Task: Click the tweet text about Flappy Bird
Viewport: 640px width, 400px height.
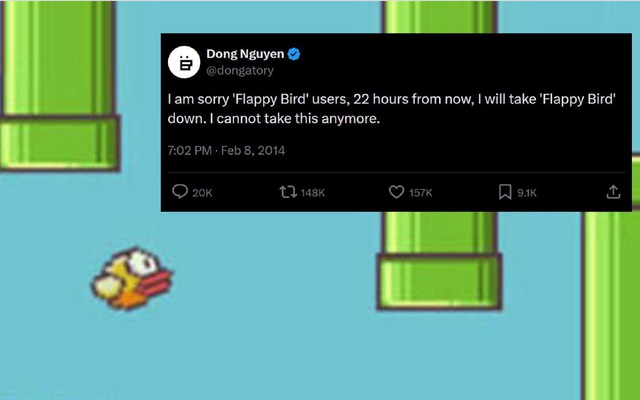Action: (390, 110)
